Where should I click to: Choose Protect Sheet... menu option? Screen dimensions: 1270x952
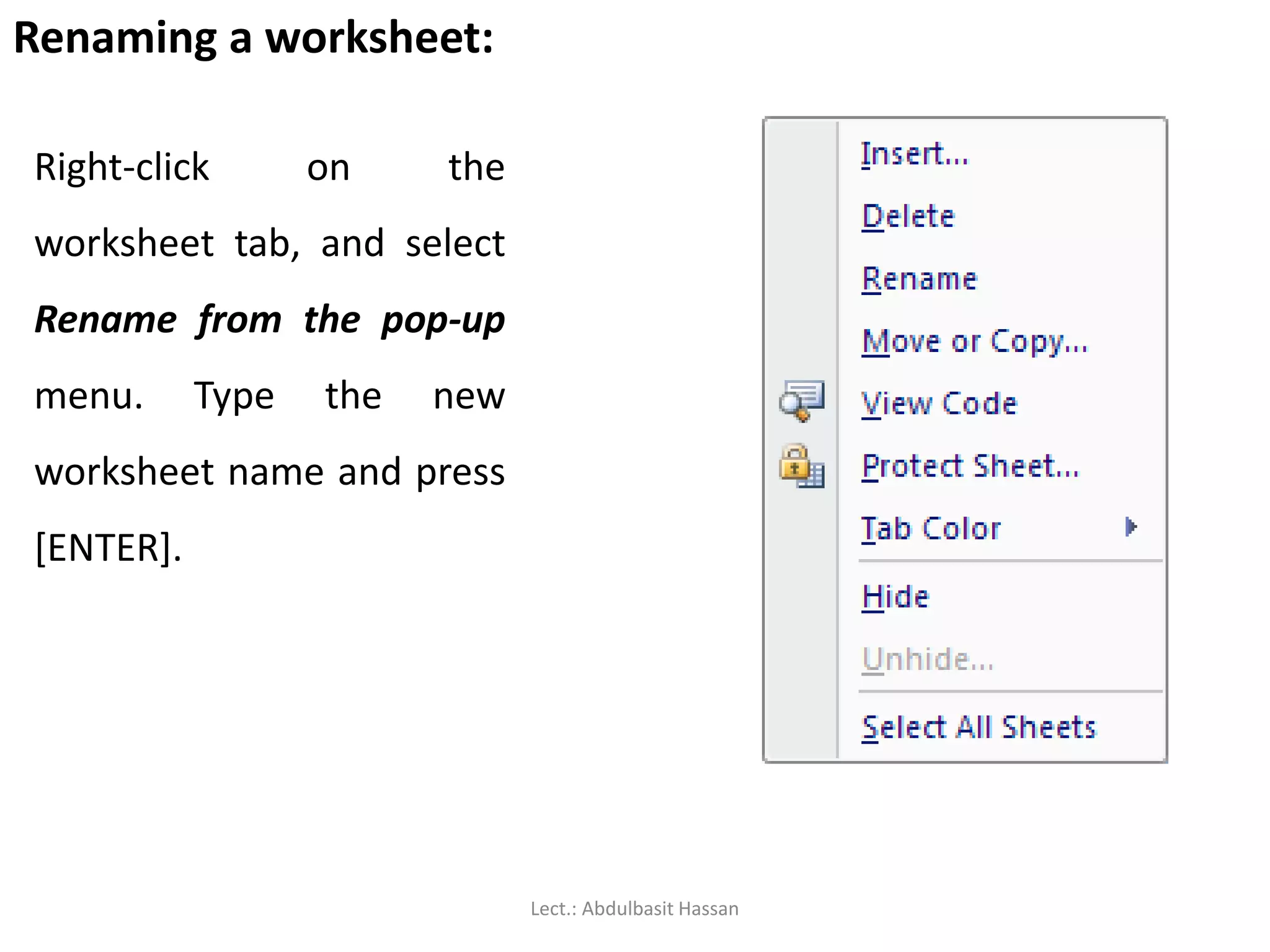(x=970, y=466)
